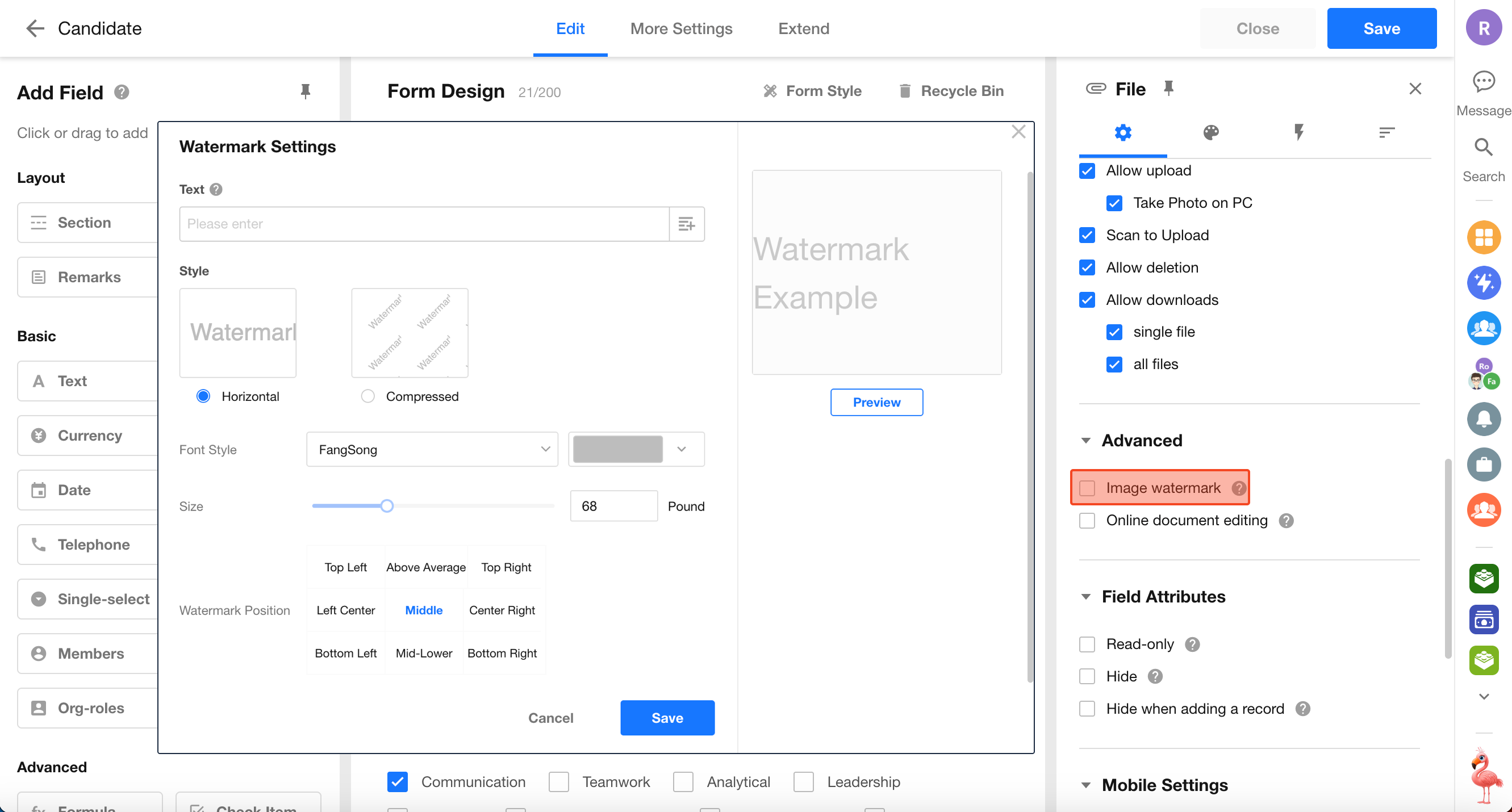Switch to the Extend tab

click(803, 28)
